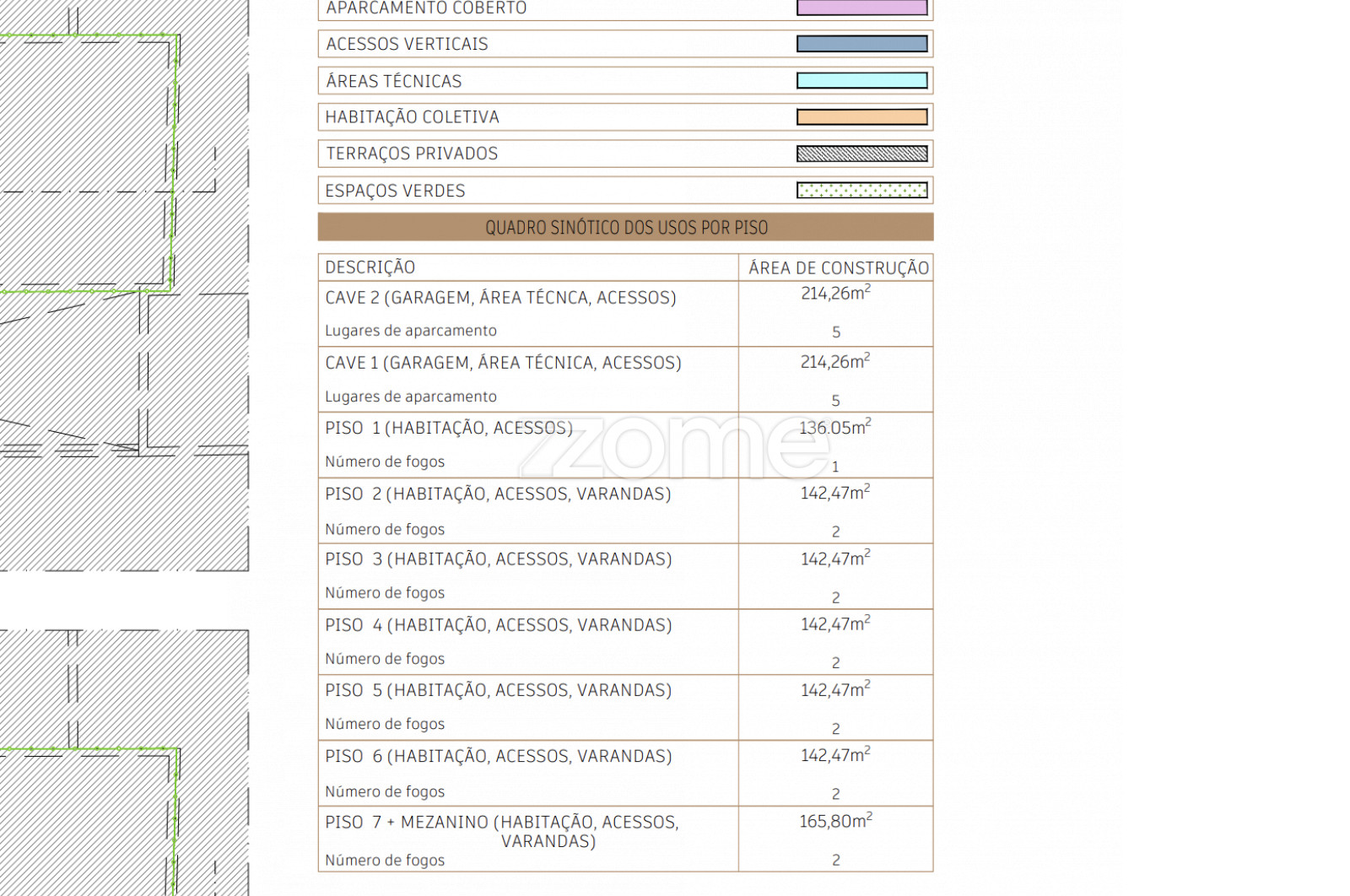Select the cyan Áreas Técnicas swatch
Viewport: 1350px width, 896px height.
[x=861, y=81]
